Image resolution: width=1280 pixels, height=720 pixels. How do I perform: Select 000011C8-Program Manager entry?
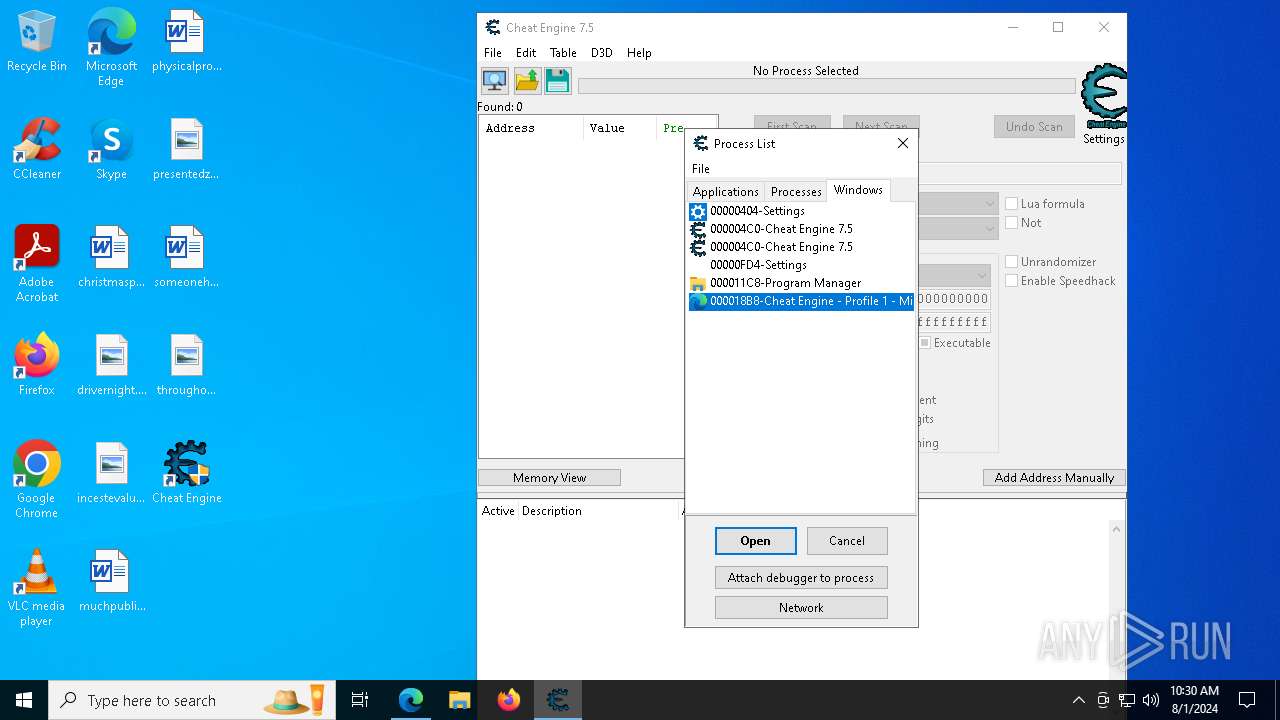click(x=801, y=283)
